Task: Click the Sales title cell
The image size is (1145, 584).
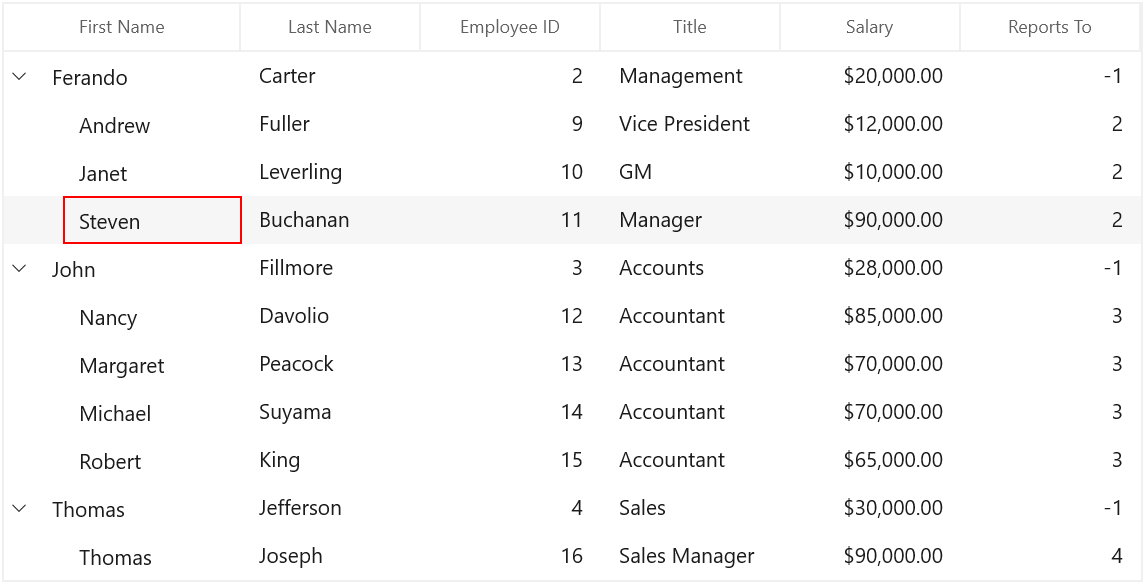Action: [x=690, y=508]
